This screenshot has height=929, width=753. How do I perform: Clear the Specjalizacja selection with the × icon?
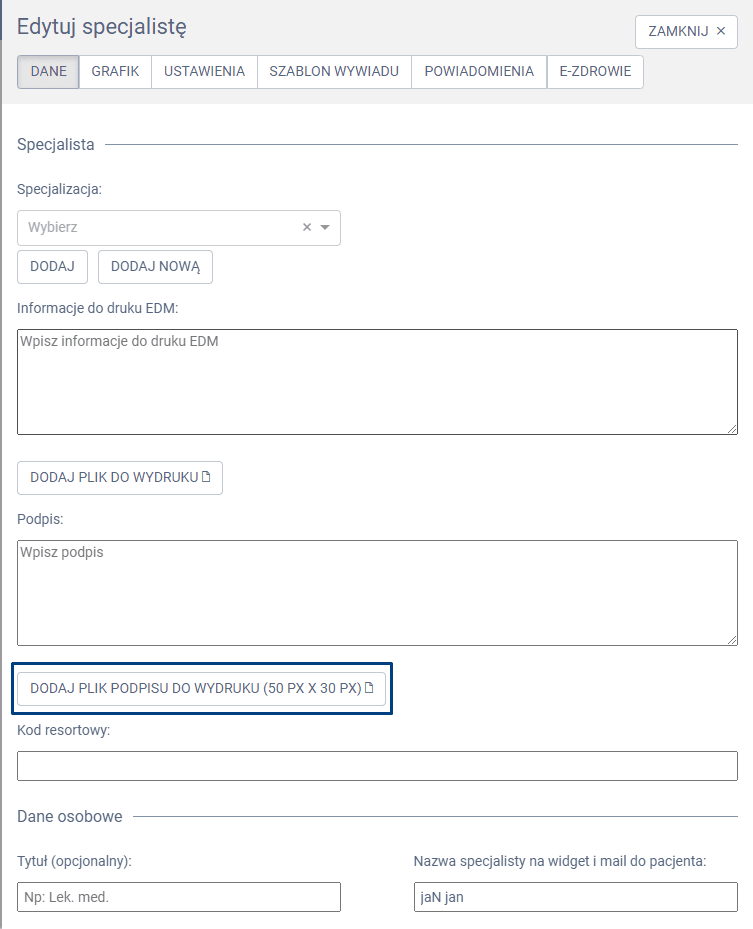point(307,227)
